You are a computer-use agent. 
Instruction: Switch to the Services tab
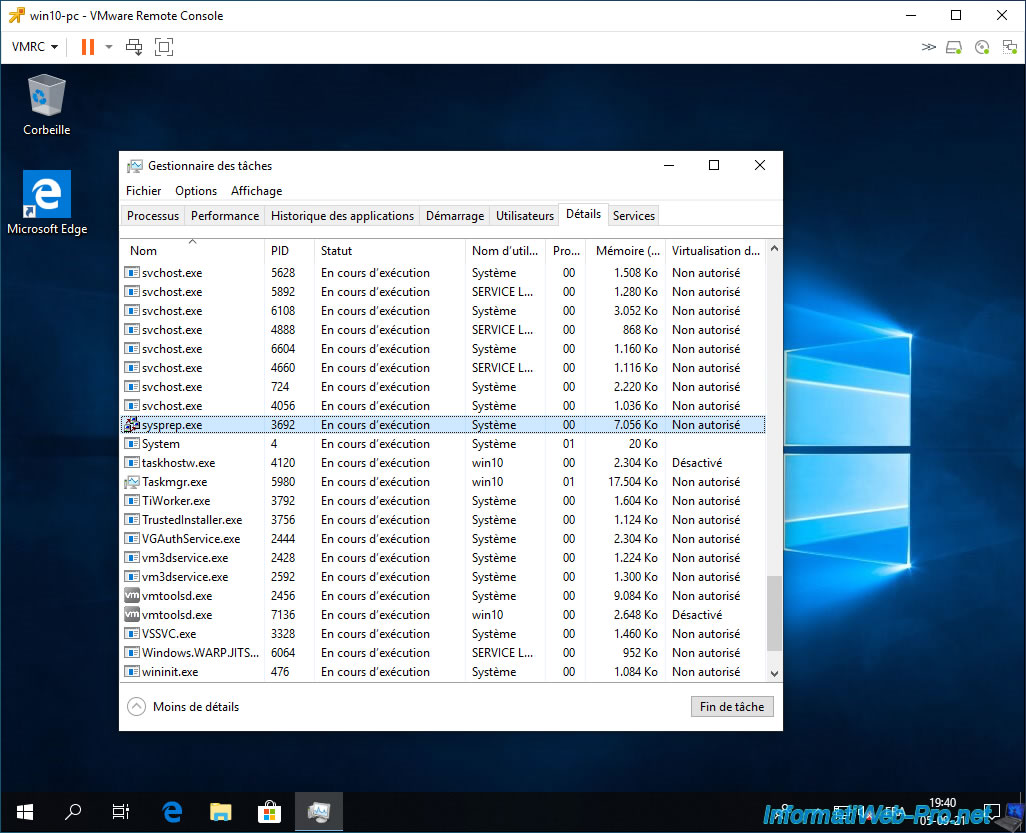click(x=633, y=215)
